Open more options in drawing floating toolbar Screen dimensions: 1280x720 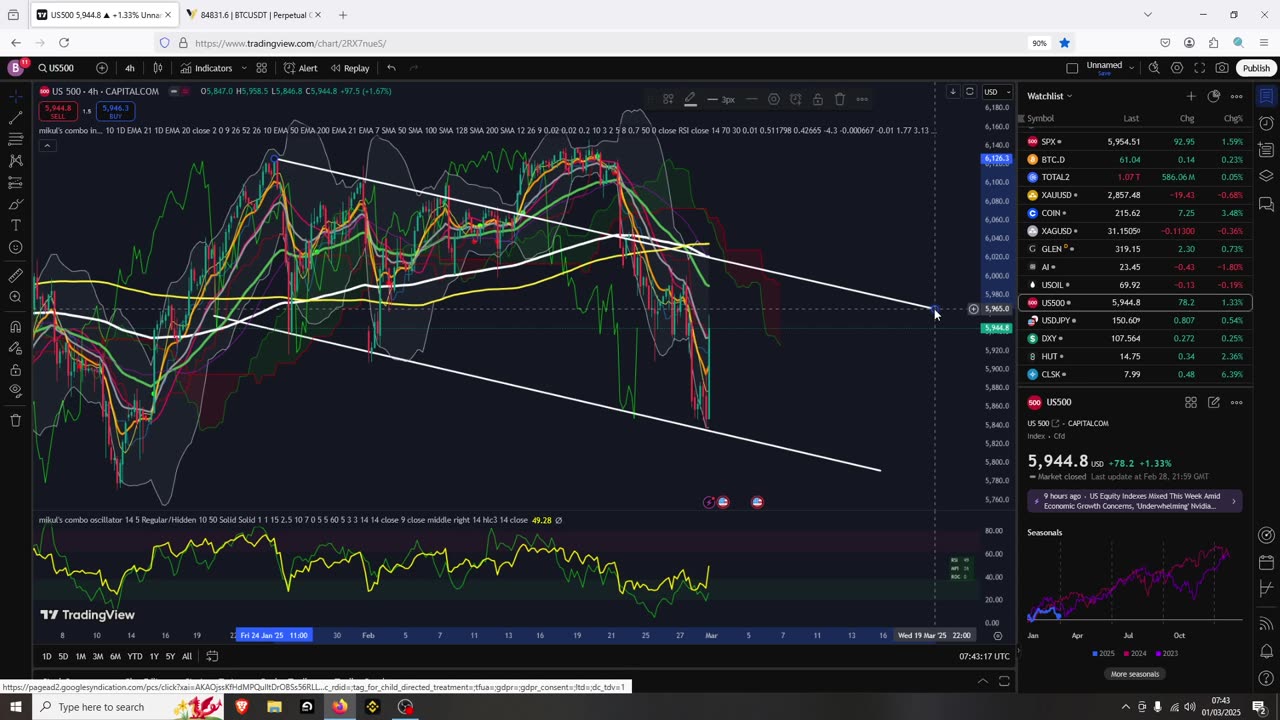point(862,99)
